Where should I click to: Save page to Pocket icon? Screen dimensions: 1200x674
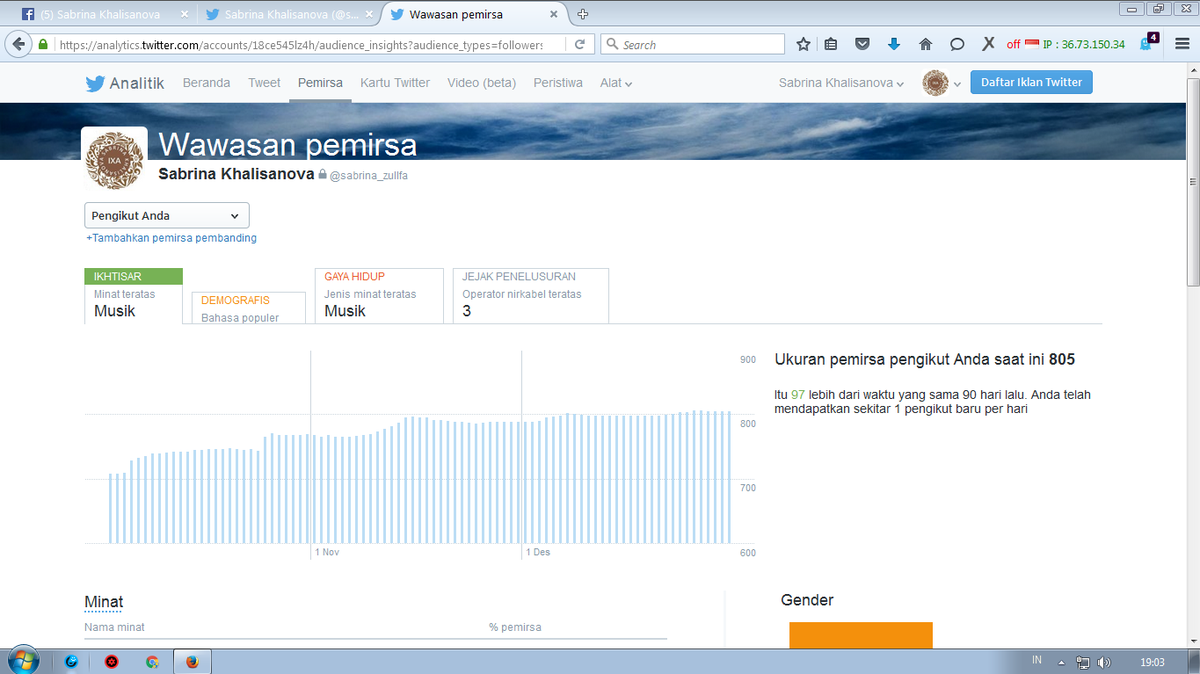(862, 44)
